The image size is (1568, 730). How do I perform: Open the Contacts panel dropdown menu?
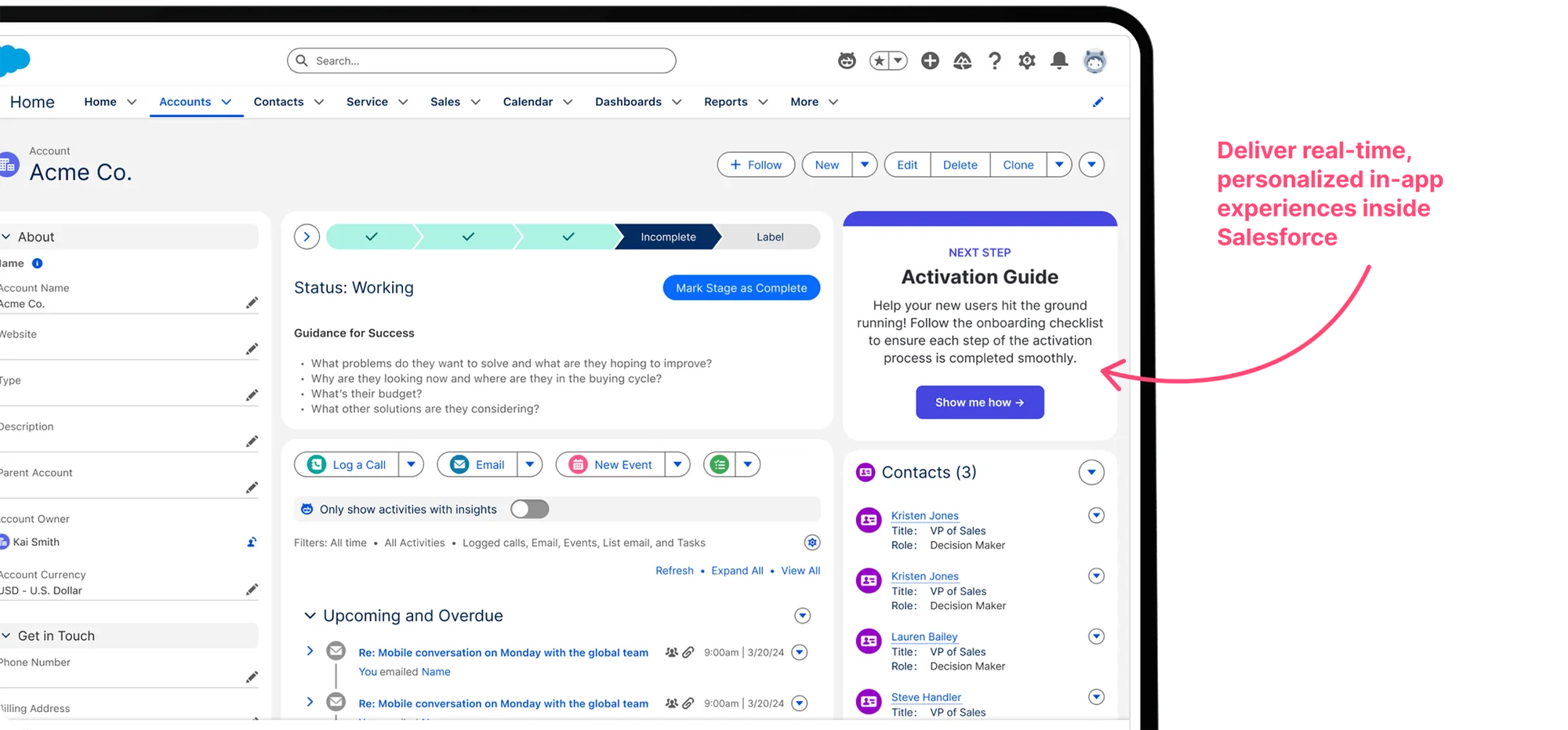1091,472
